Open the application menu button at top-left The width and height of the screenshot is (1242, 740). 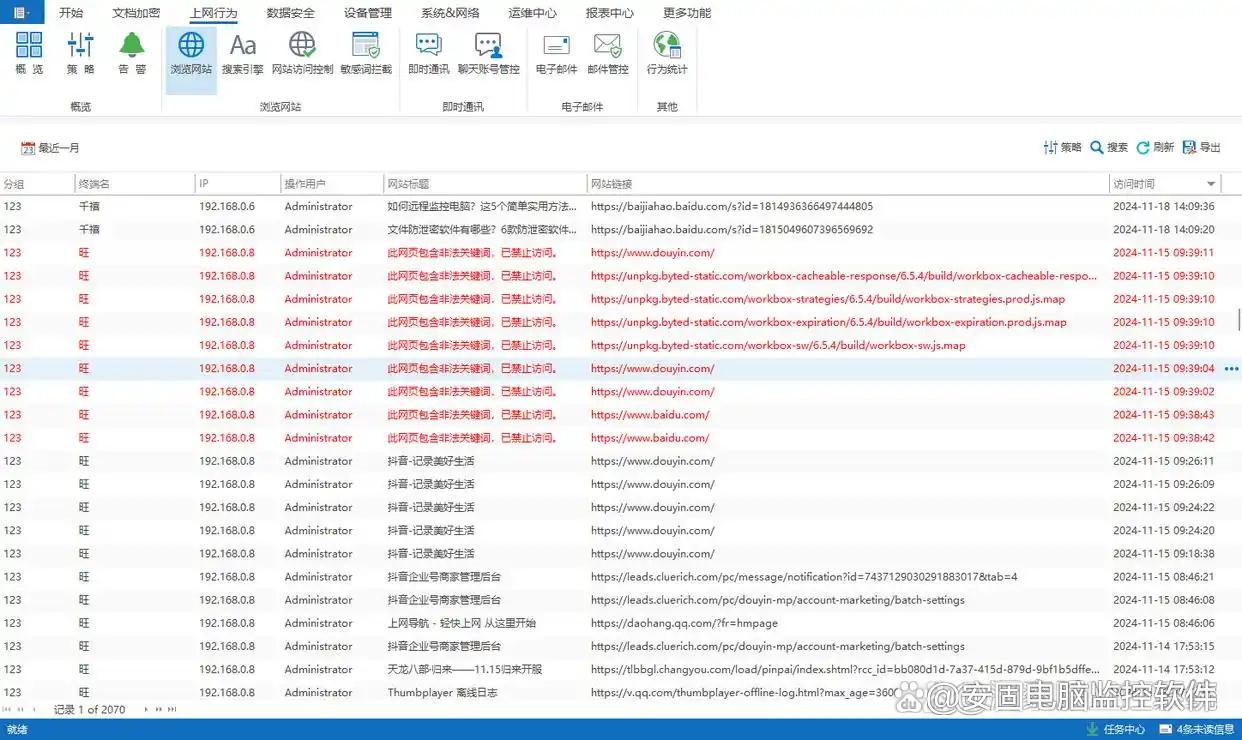coord(21,13)
